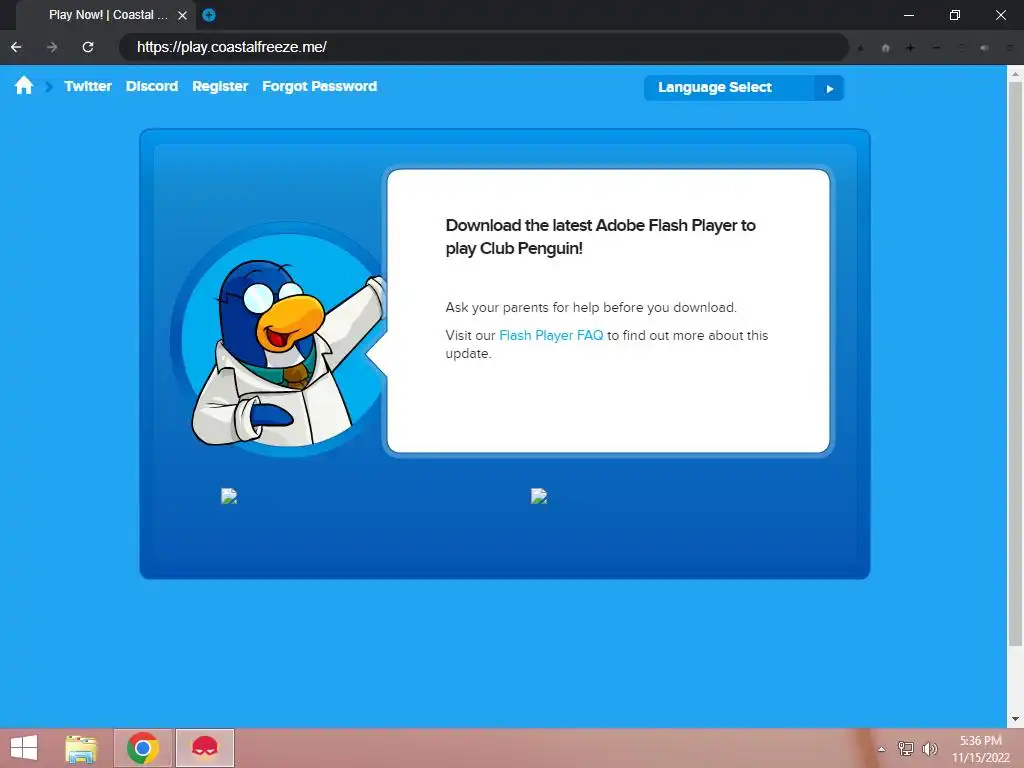The image size is (1024, 768).
Task: Click the scrollbar down arrow
Action: point(1015,719)
